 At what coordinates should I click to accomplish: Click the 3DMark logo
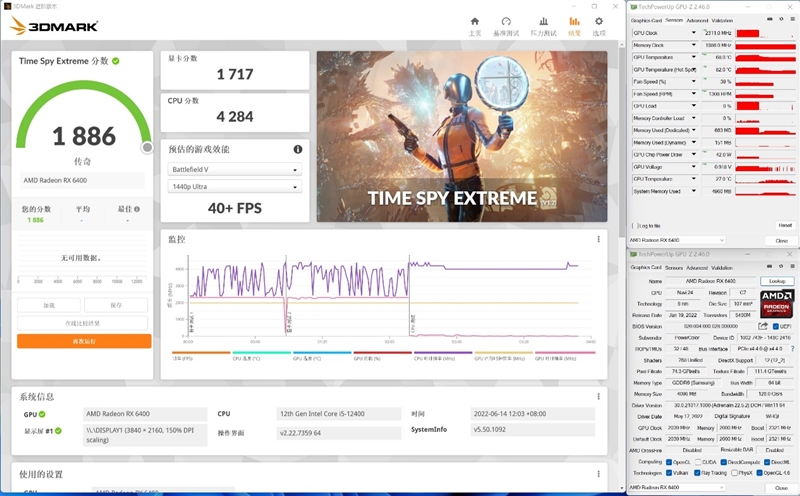[x=54, y=26]
